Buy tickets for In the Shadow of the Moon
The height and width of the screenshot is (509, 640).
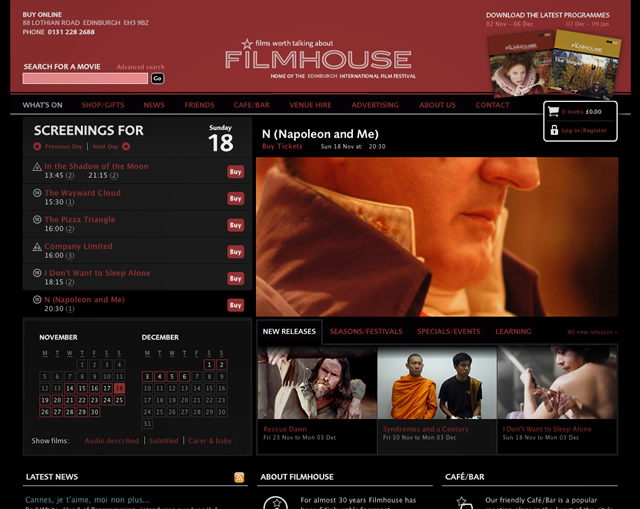pyautogui.click(x=236, y=172)
